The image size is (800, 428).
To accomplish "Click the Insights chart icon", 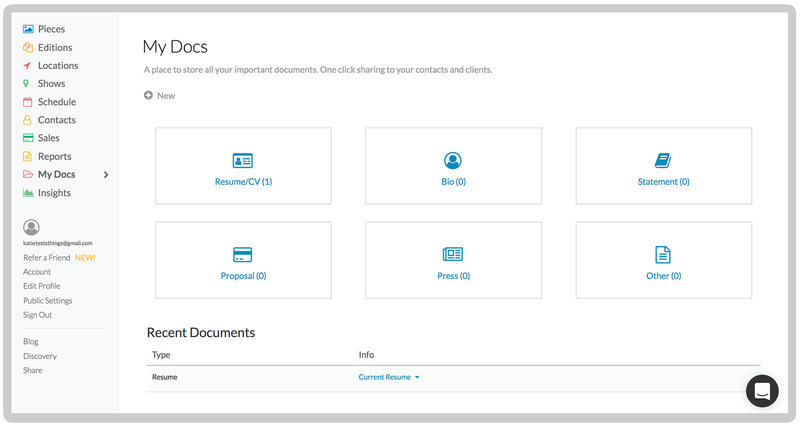I will click(x=28, y=193).
